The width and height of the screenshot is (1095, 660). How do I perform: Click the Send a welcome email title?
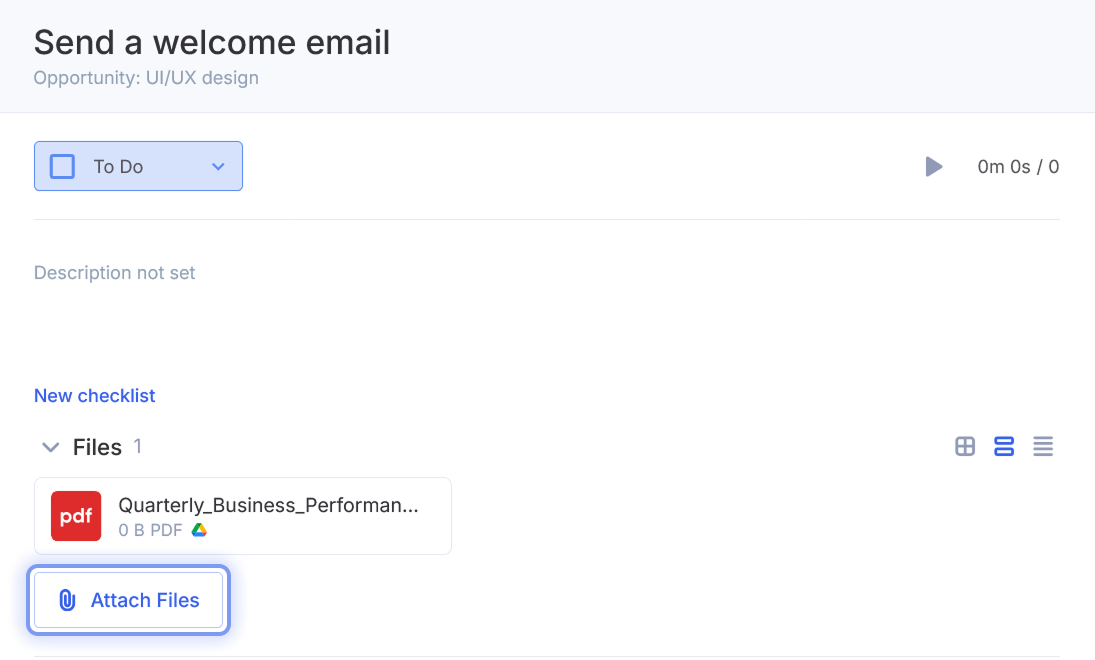click(212, 42)
